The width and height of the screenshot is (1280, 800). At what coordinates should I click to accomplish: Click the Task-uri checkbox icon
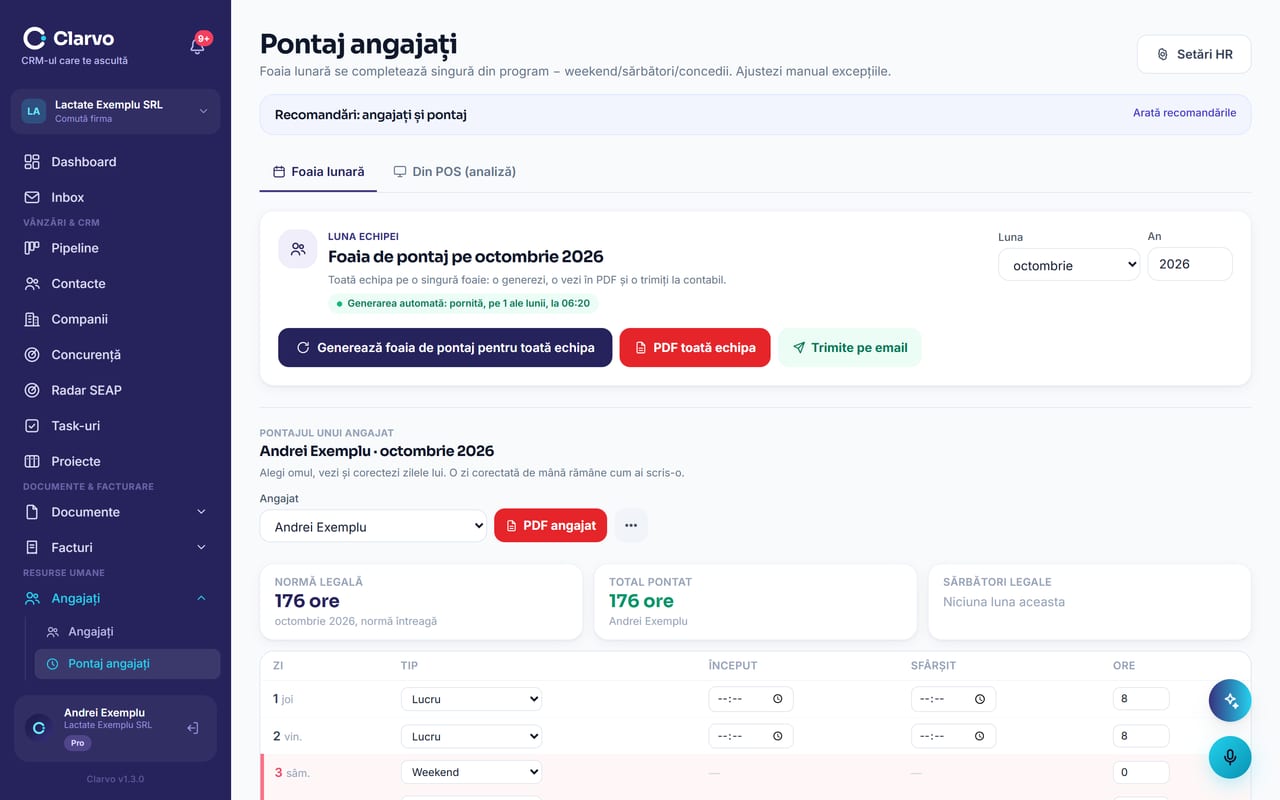(32, 426)
